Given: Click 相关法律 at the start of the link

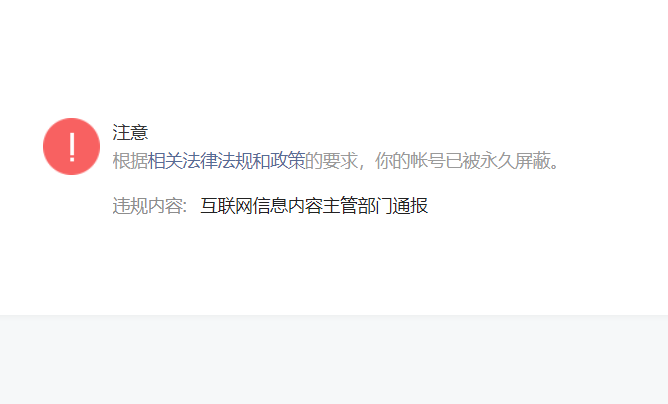Looking at the screenshot, I should click(183, 161).
